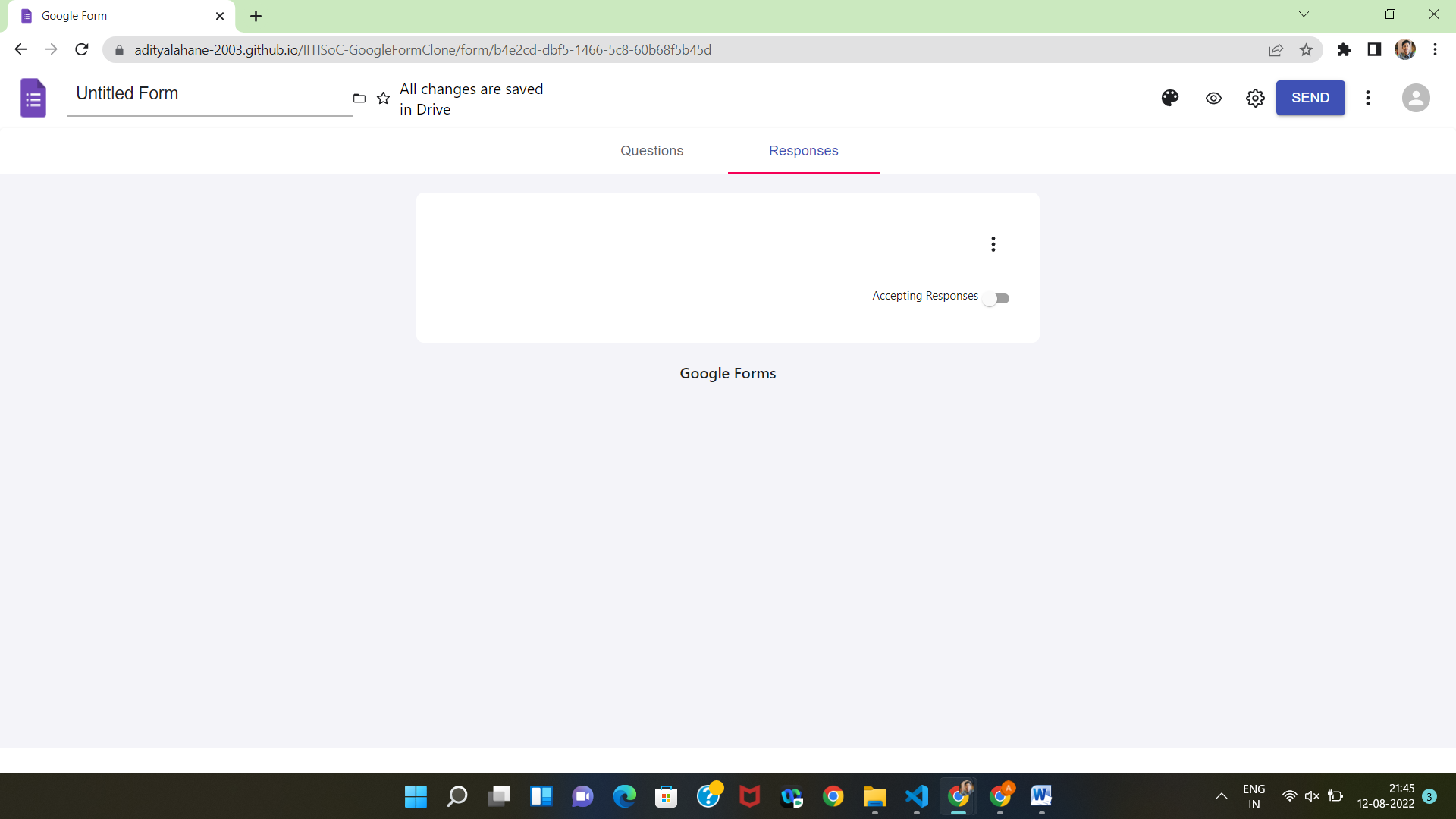Open the tab search dropdown arrow

tap(1304, 14)
